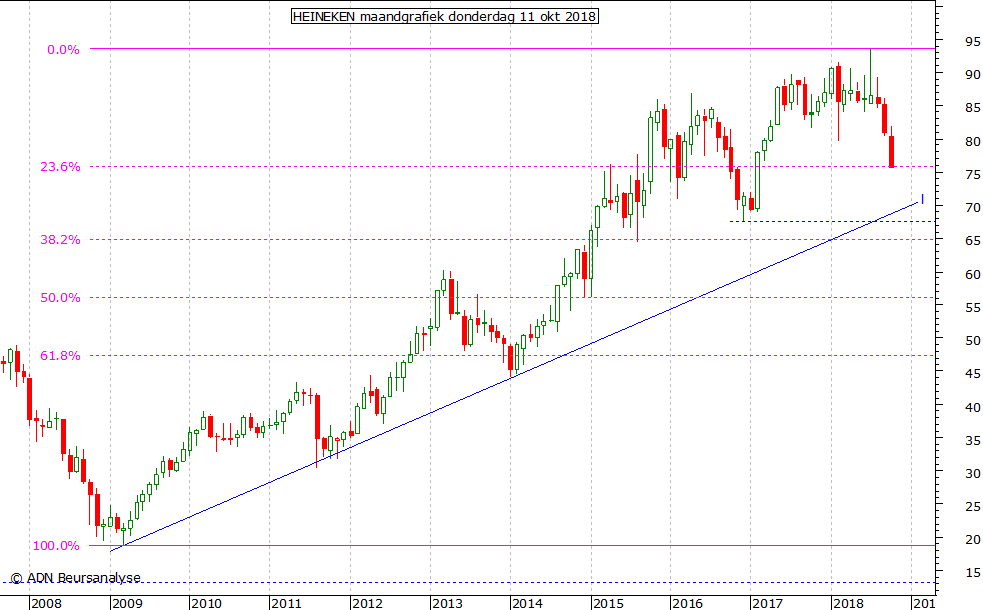Viewport: 983px width, 610px height.
Task: Select the 40 price label on price axis
Action: 973,408
